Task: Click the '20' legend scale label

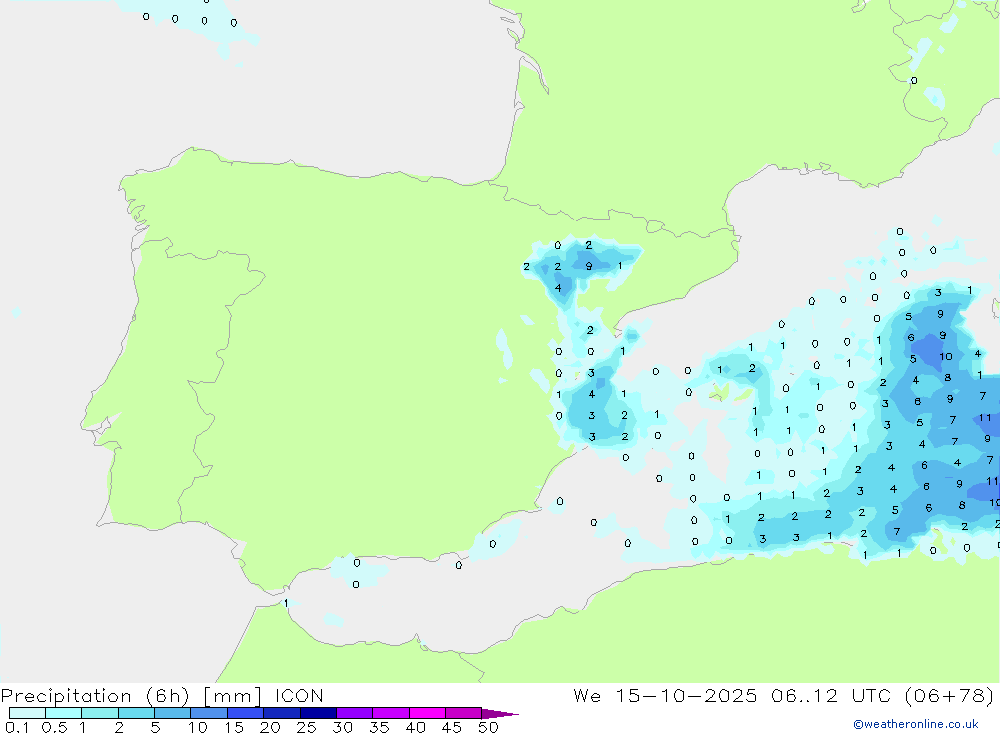Action: 270,727
